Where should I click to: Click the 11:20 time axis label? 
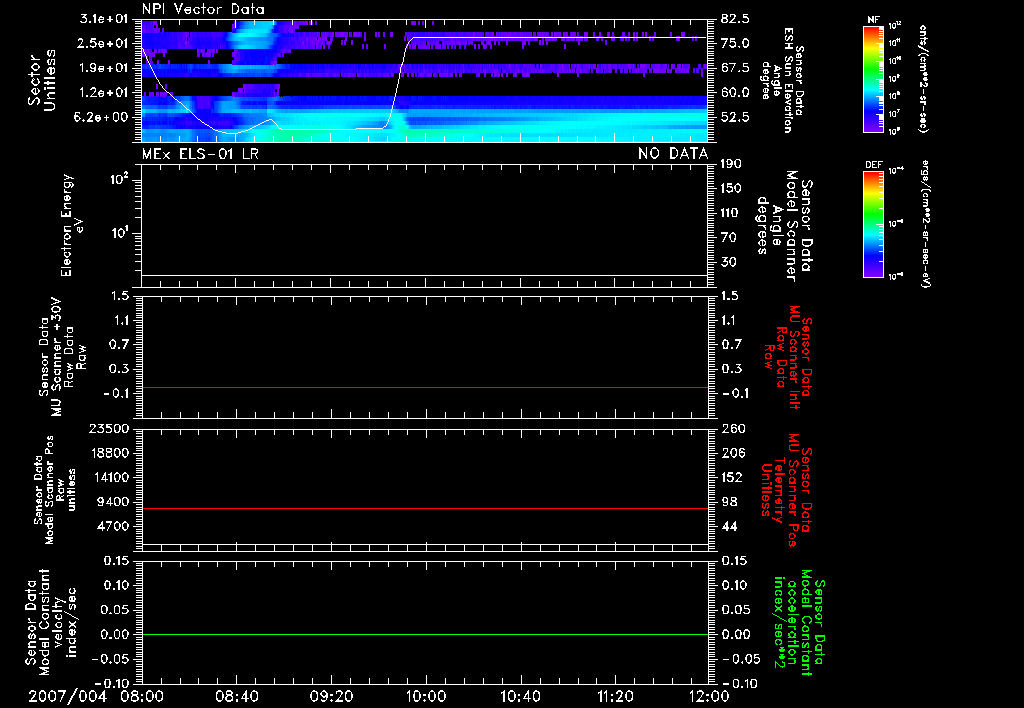615,696
